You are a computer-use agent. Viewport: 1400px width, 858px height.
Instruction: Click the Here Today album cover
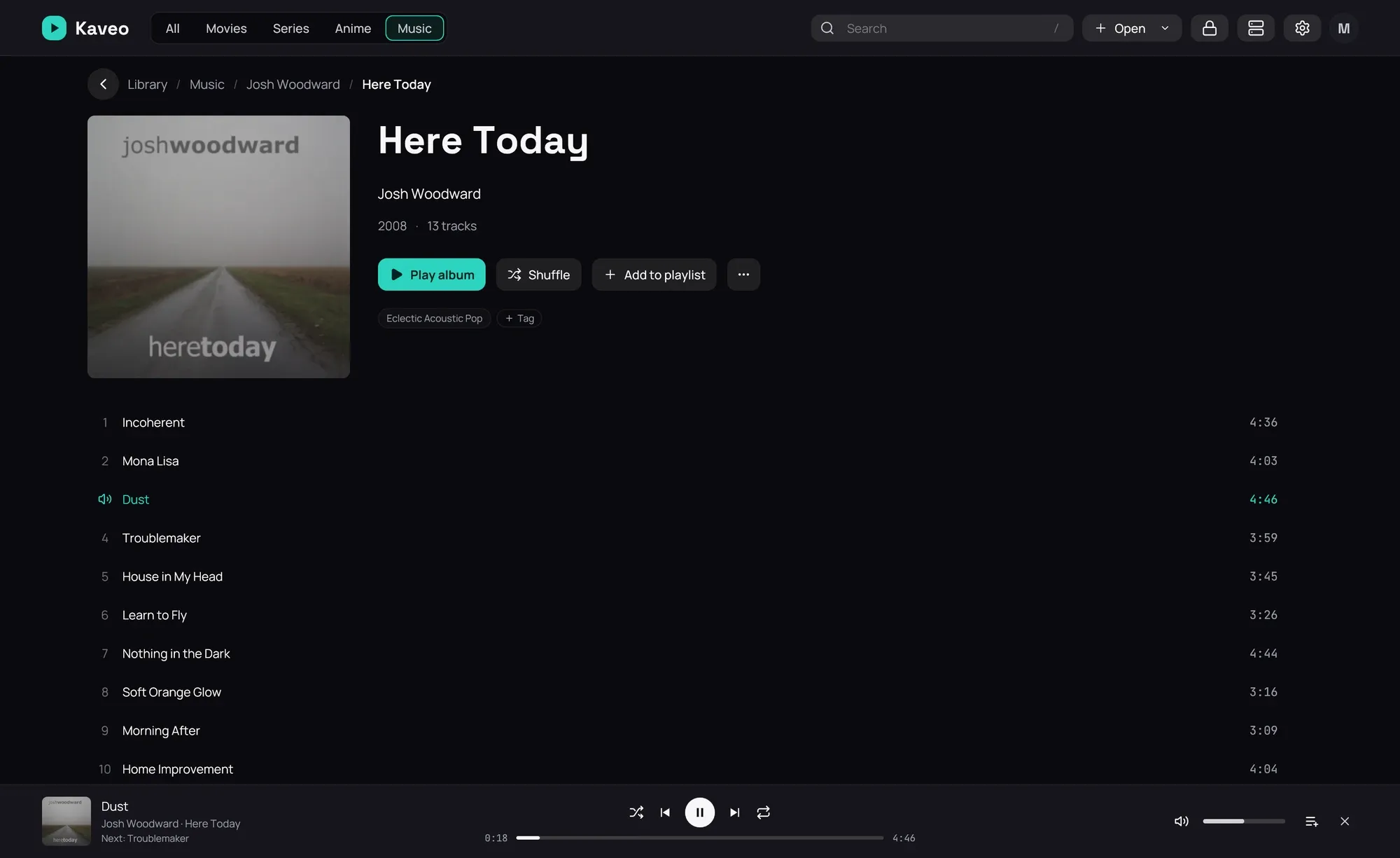218,247
